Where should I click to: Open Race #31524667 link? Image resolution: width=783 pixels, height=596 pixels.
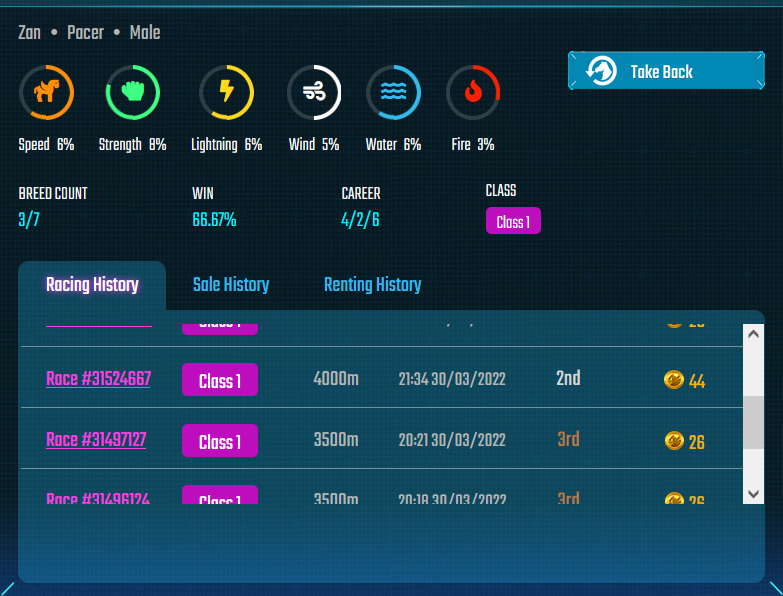pos(98,379)
